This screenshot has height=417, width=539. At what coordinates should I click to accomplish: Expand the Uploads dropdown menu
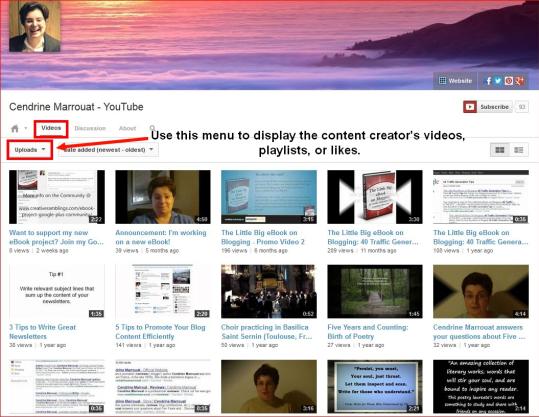[30, 150]
